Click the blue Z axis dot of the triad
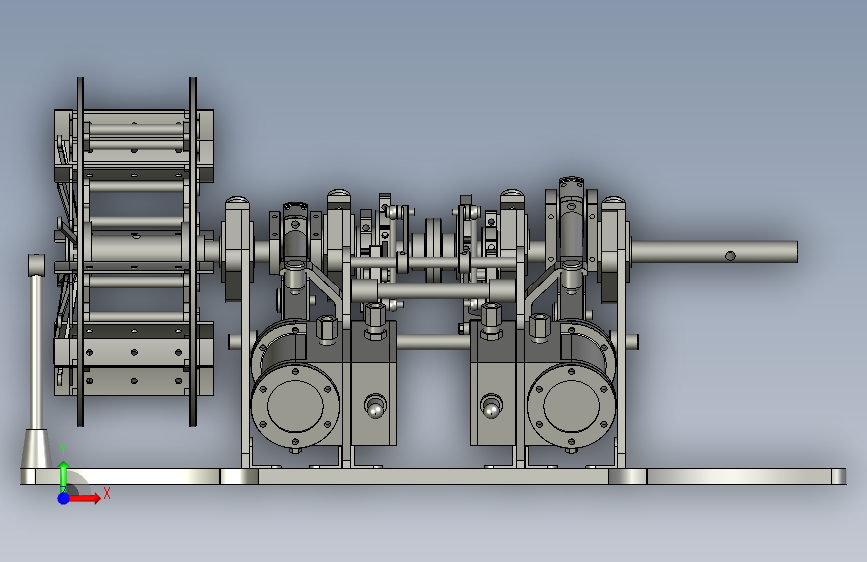Image resolution: width=867 pixels, height=562 pixels. [x=64, y=498]
